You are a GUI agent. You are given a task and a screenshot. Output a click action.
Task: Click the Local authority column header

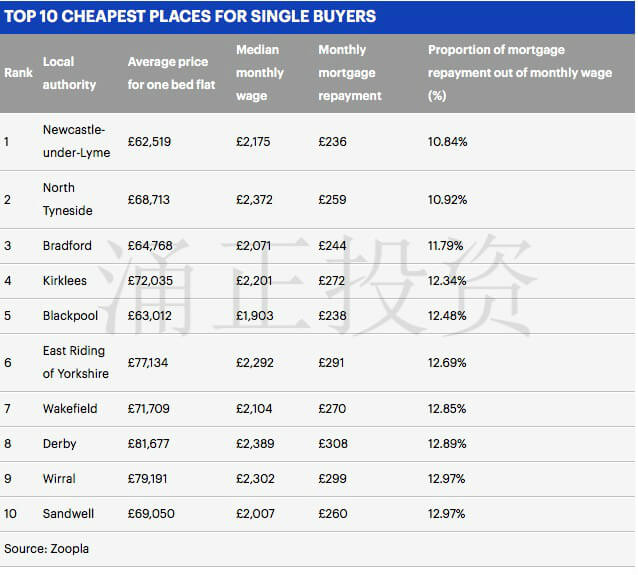point(69,73)
